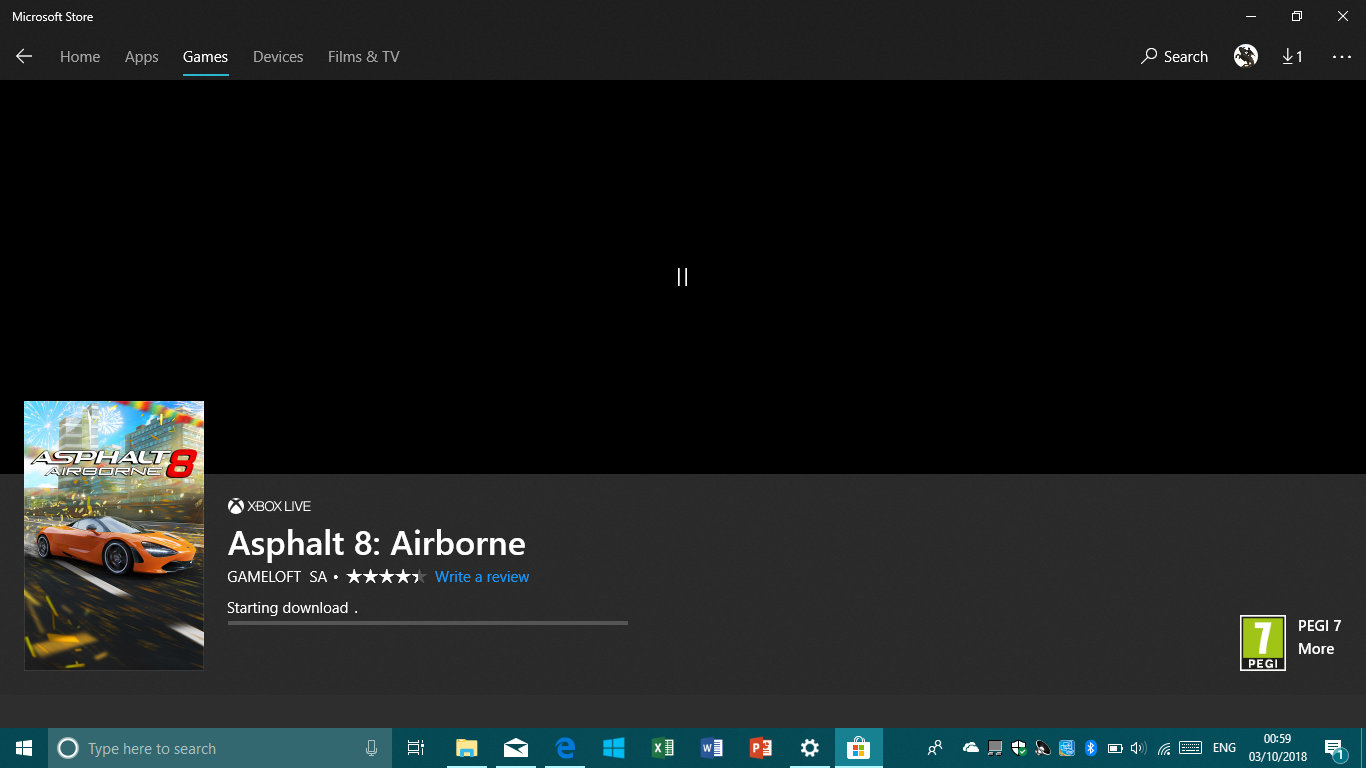The image size is (1366, 768).
Task: Launch Excel from taskbar
Action: tap(663, 748)
